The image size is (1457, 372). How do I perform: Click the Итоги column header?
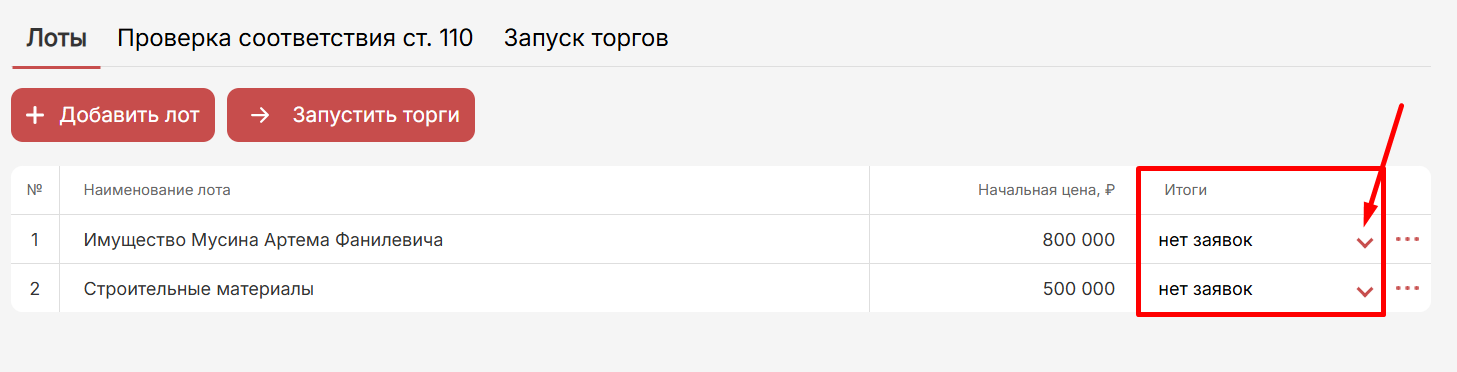1185,190
